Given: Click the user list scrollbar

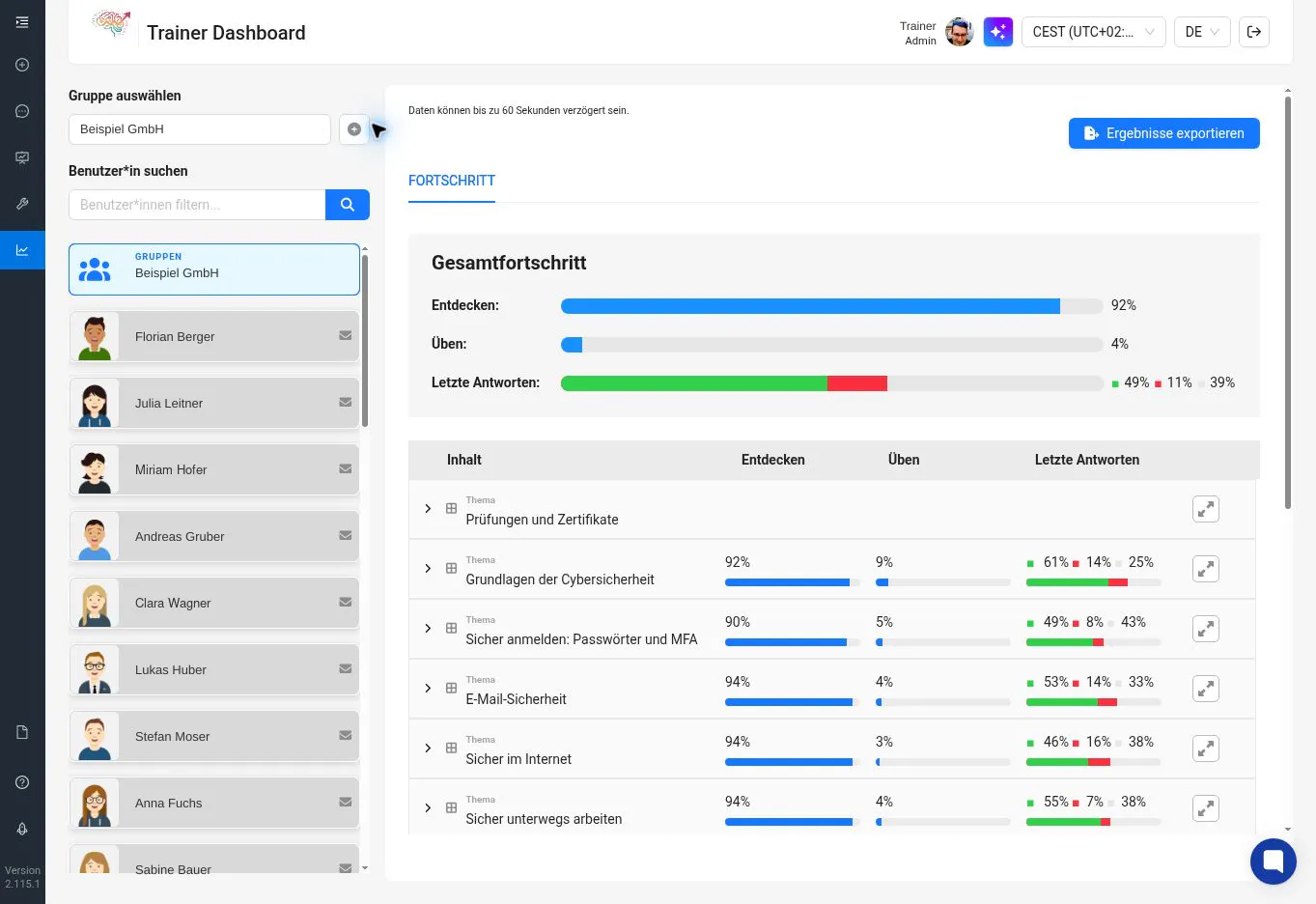Looking at the screenshot, I should 365,341.
